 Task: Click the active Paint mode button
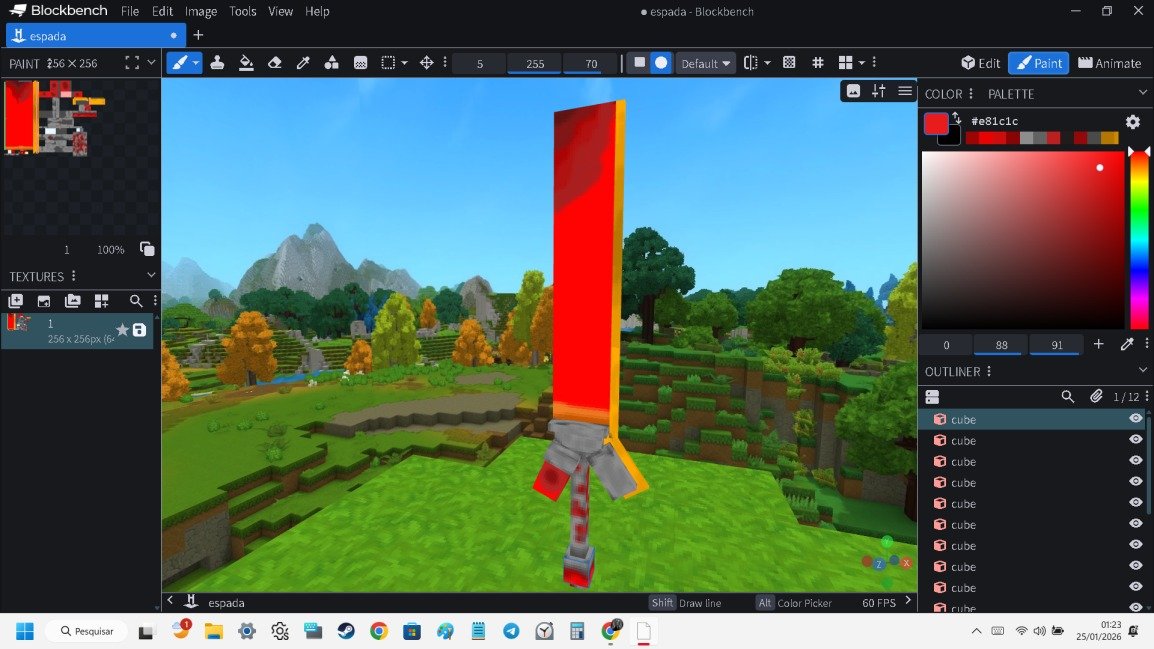pyautogui.click(x=1038, y=63)
